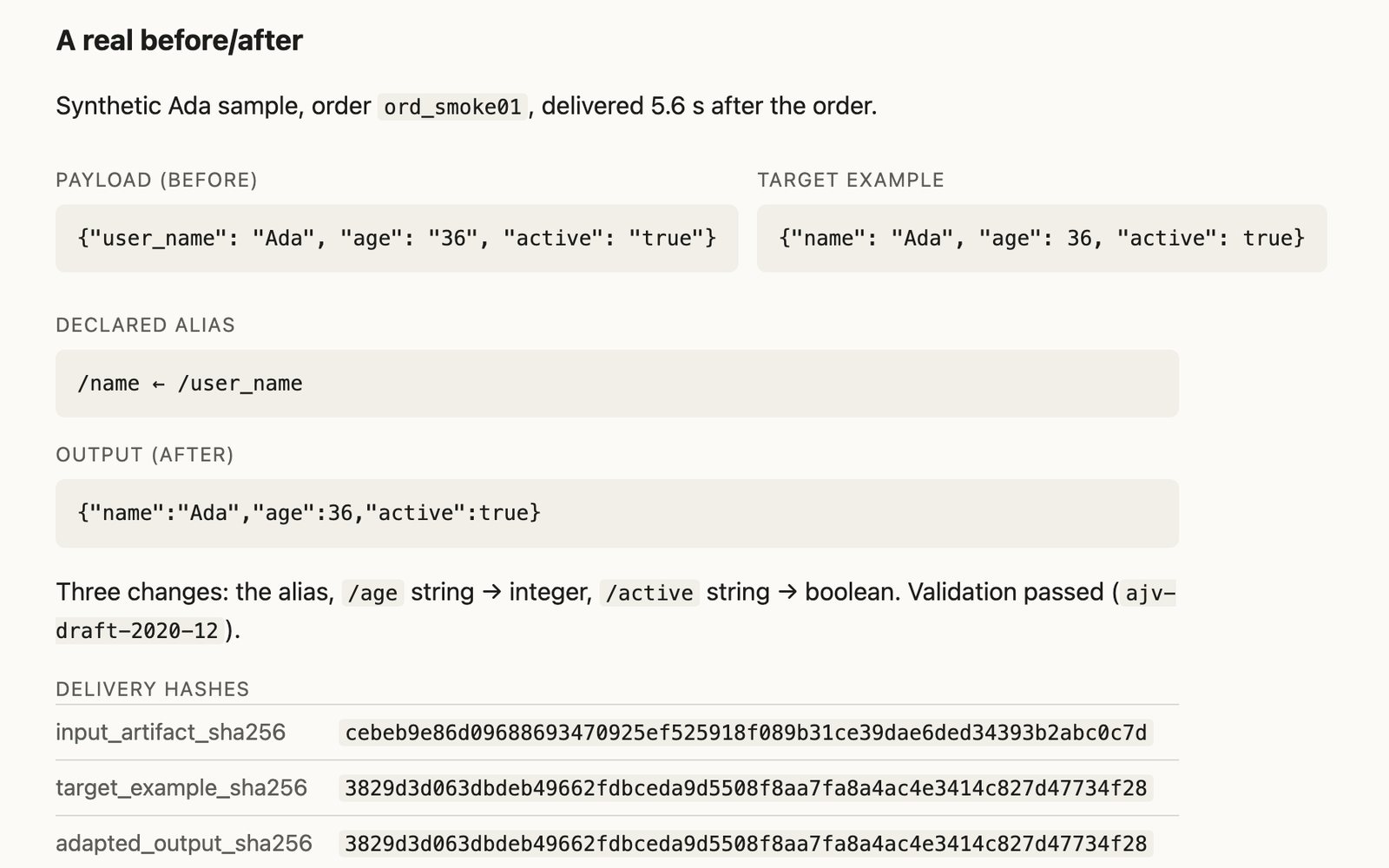The image size is (1389, 868).
Task: Select the ord_smoke01 inline code
Action: pyautogui.click(x=452, y=107)
